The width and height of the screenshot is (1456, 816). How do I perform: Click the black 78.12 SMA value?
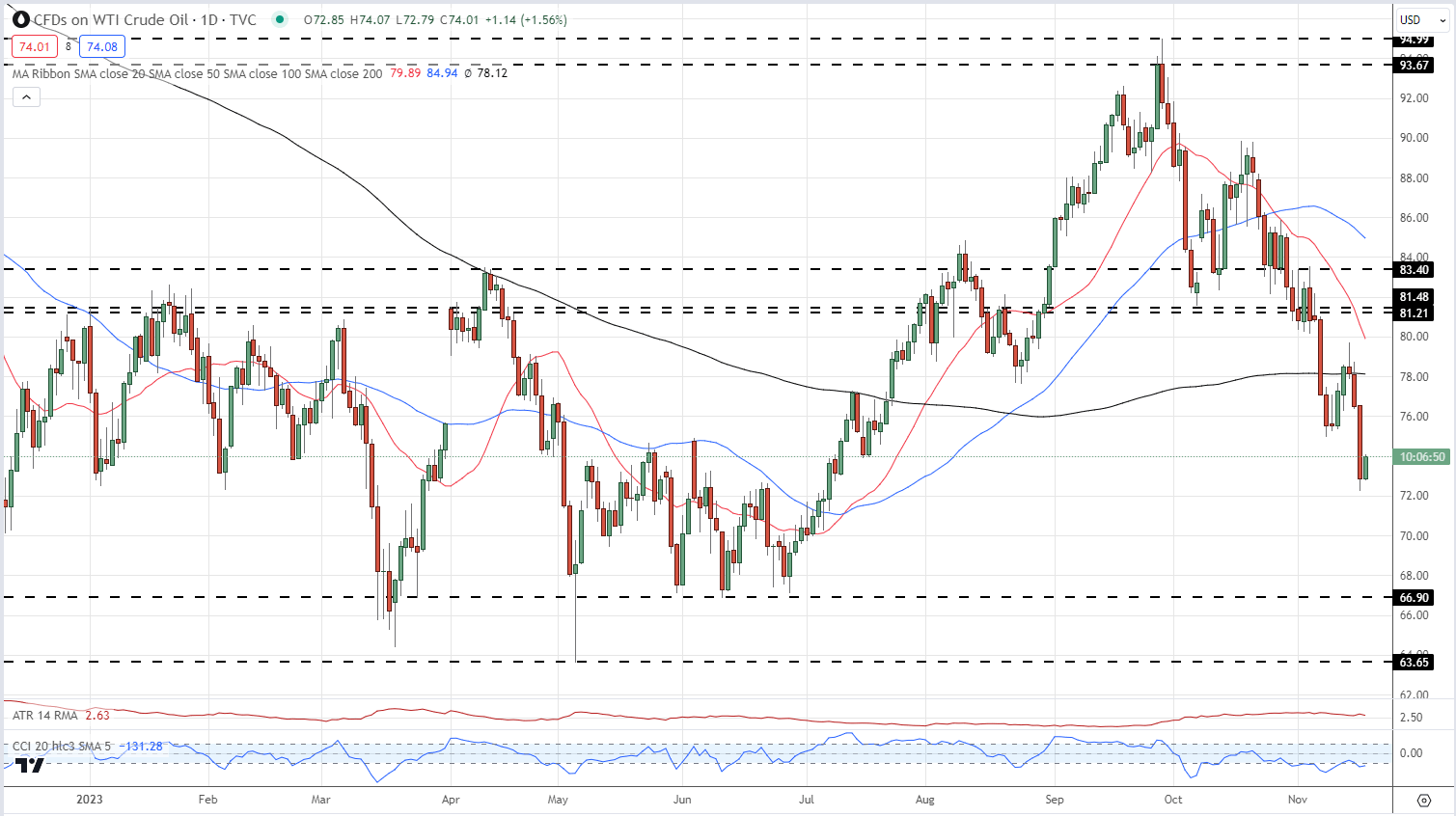tap(492, 73)
